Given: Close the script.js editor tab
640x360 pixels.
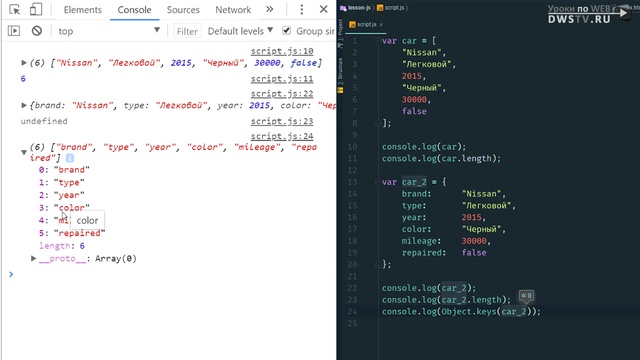Looking at the screenshot, I should coord(381,24).
